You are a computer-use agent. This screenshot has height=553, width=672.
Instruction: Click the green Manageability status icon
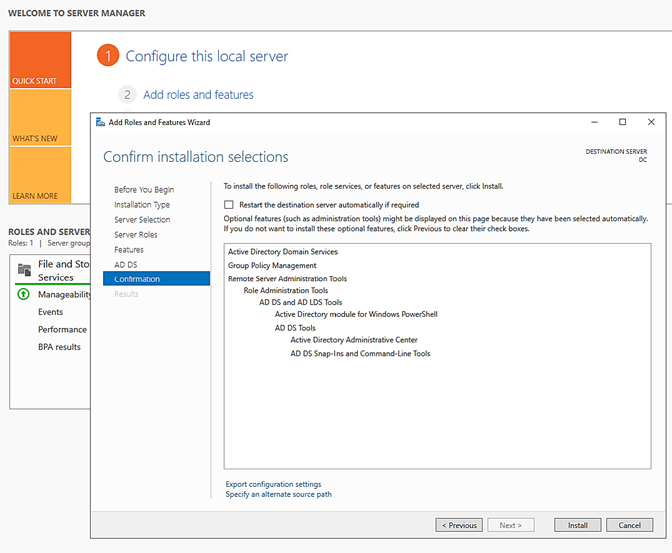point(24,295)
